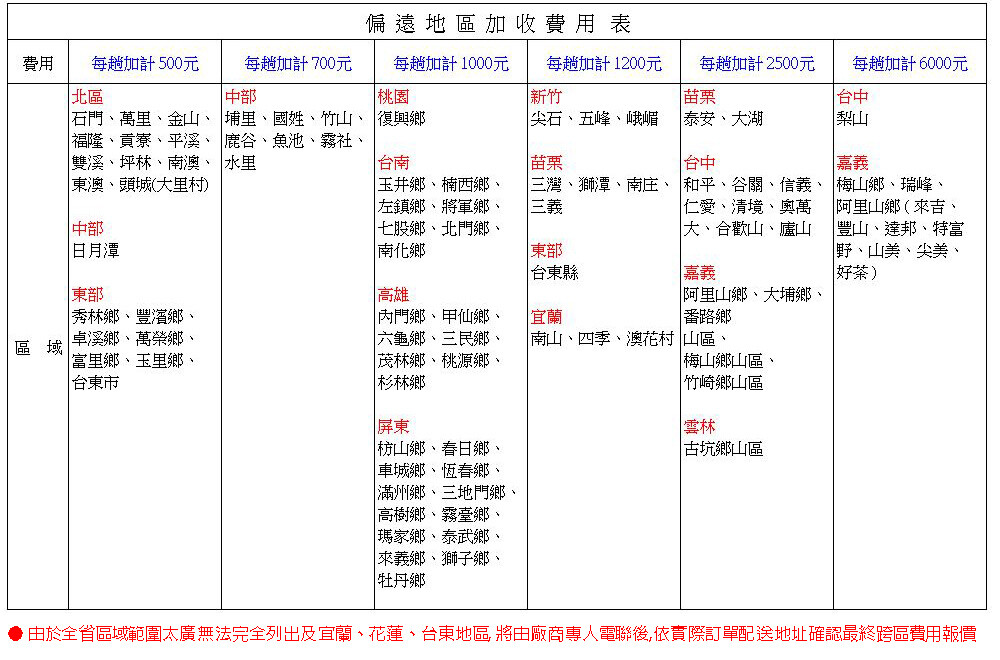Click the 區域 row label

(38, 349)
